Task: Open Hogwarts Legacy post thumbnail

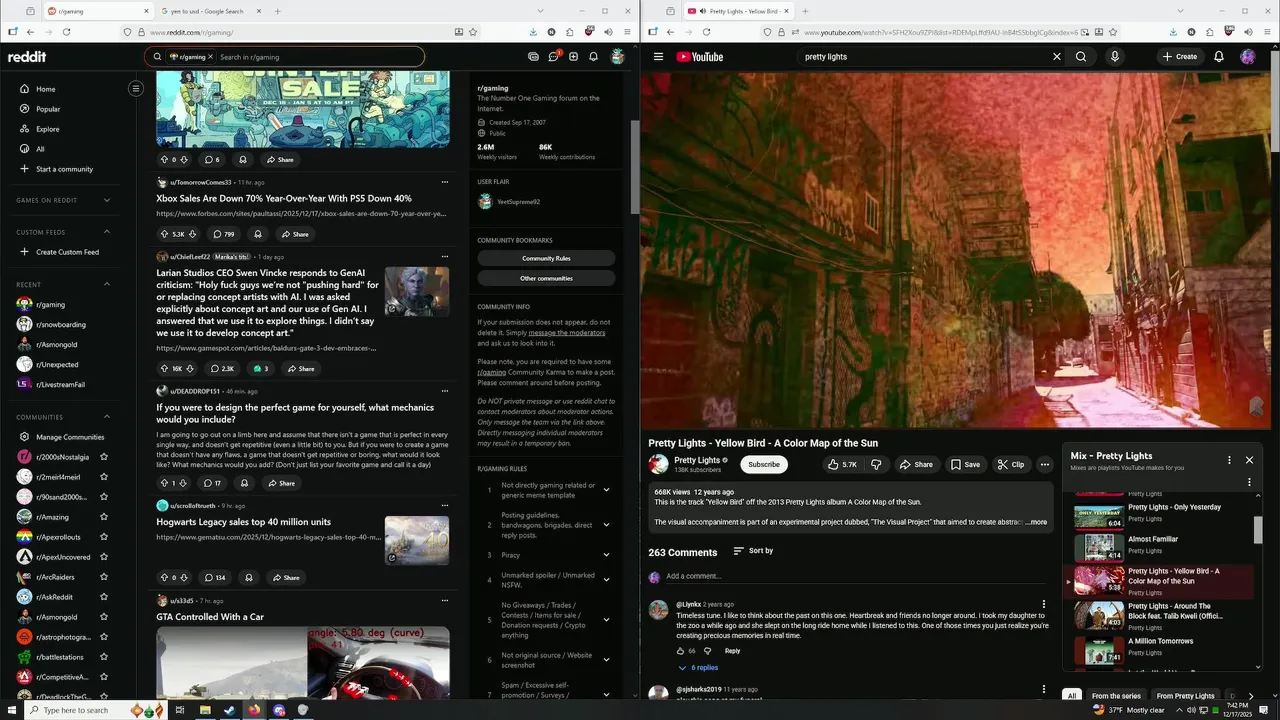Action: tap(417, 540)
